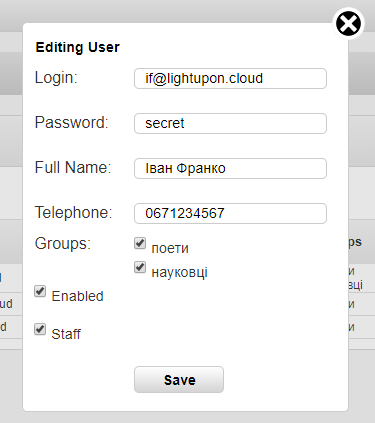Focus the Password input field

(x=230, y=124)
